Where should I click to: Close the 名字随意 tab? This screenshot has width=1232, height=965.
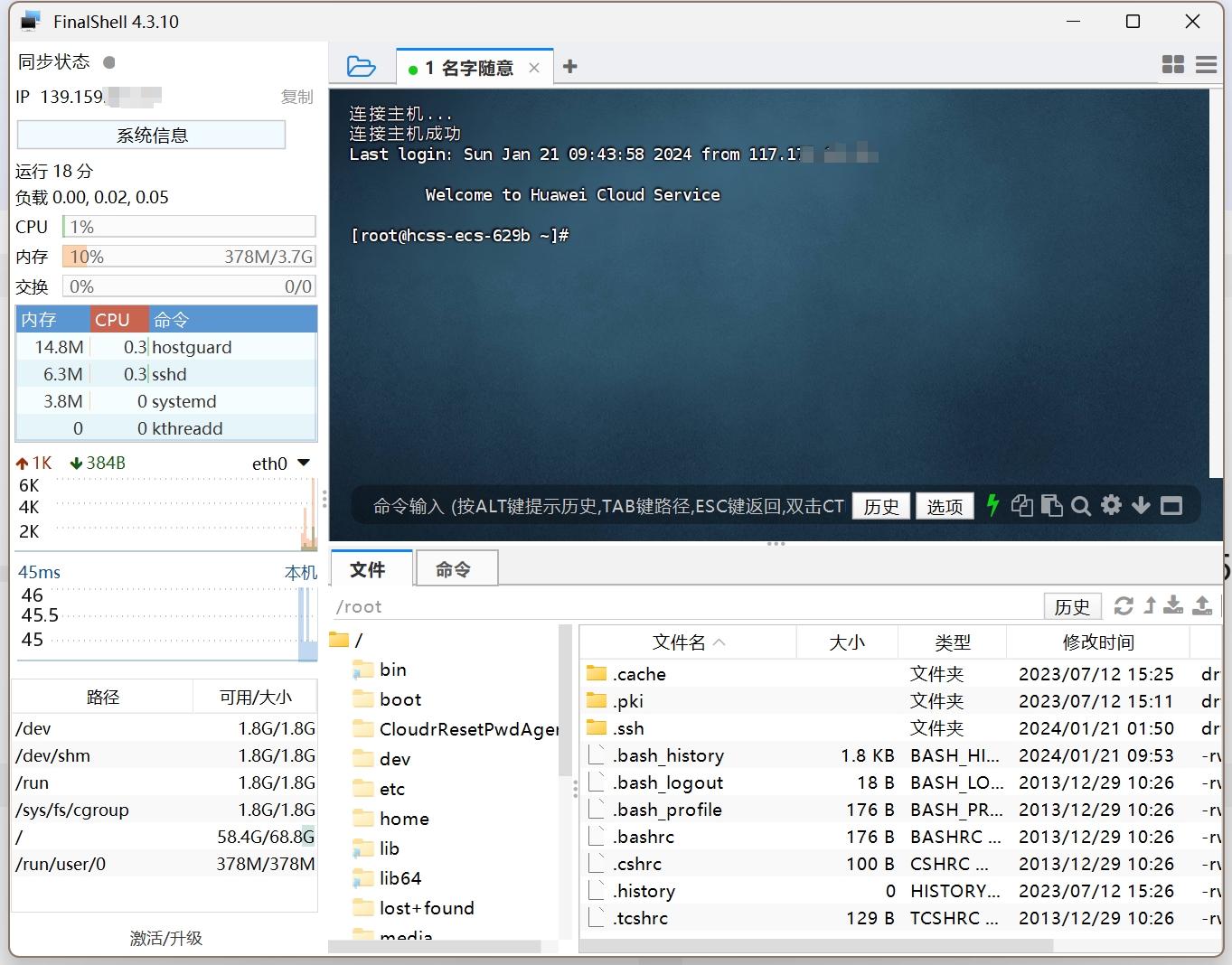click(x=534, y=68)
